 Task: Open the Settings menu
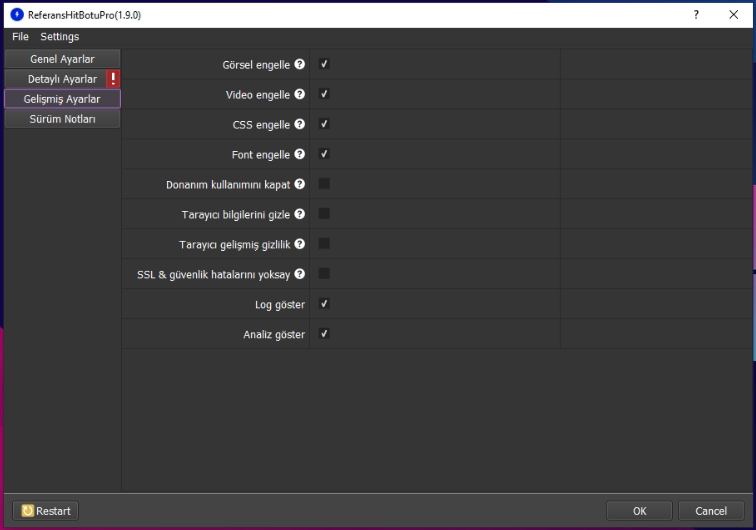click(59, 37)
